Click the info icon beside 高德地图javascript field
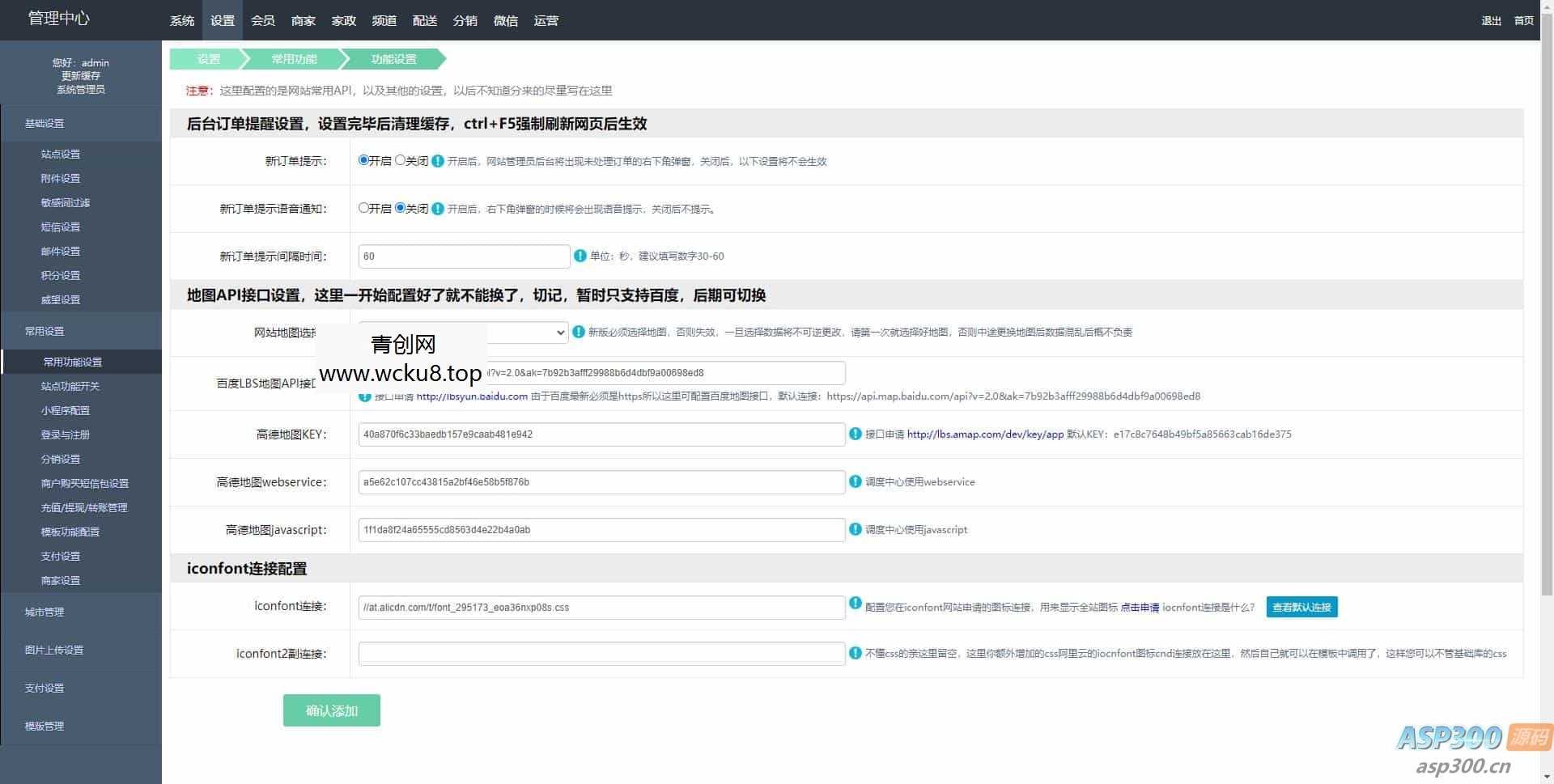The height and width of the screenshot is (784, 1554). point(855,530)
